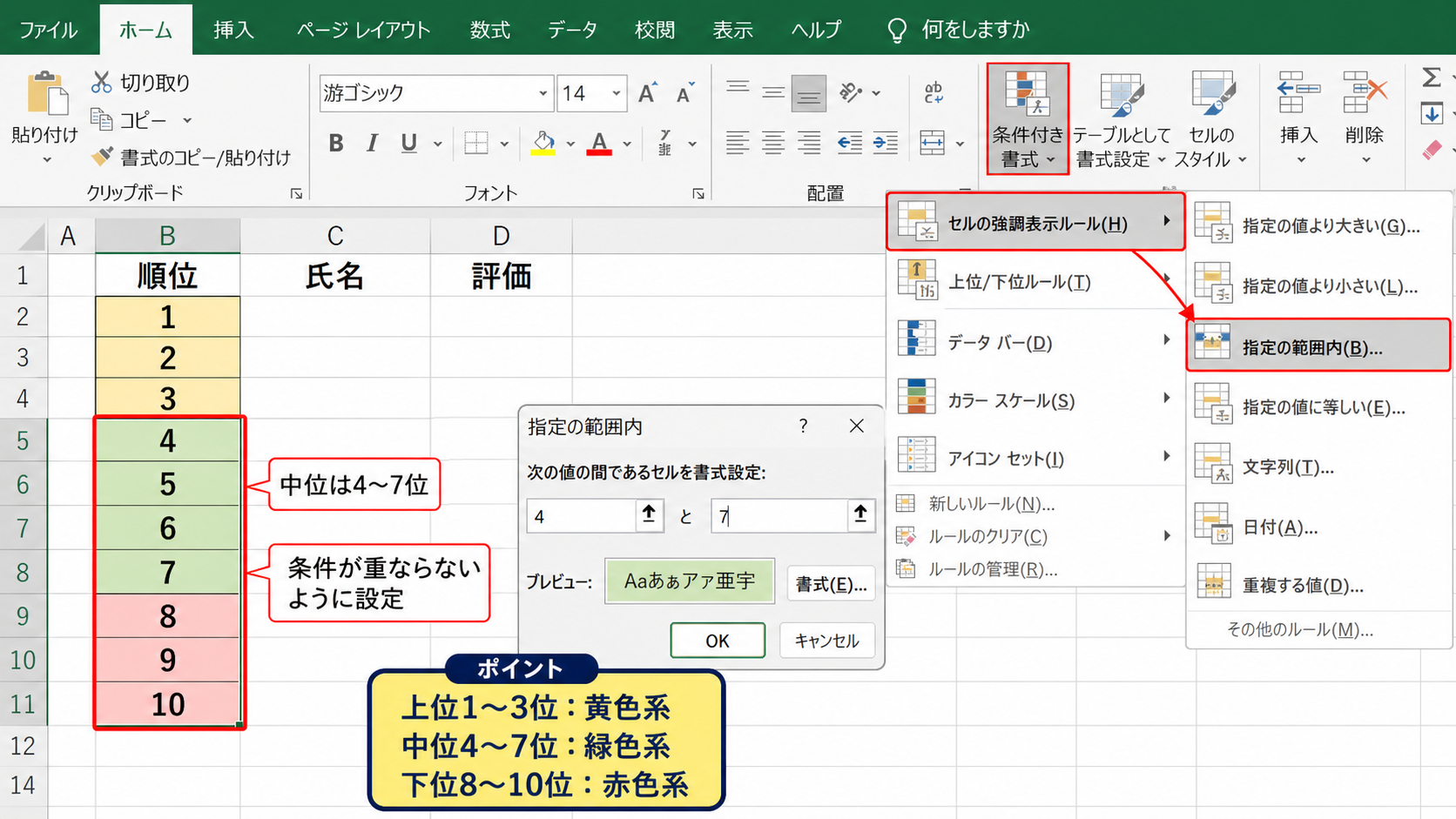Click the 削除 cells icon
Viewport: 1456px width, 819px height.
click(x=1365, y=92)
